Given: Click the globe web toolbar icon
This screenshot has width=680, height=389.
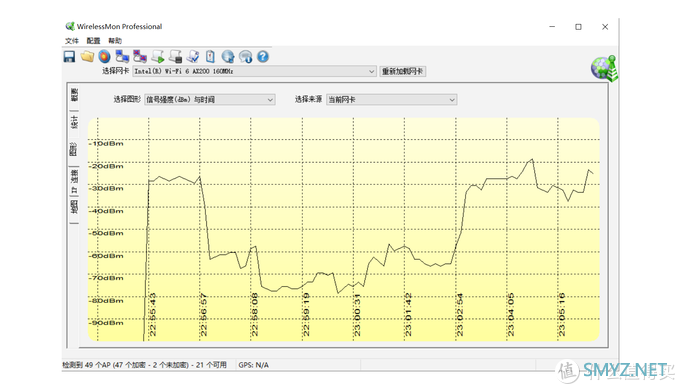Looking at the screenshot, I should click(x=228, y=57).
